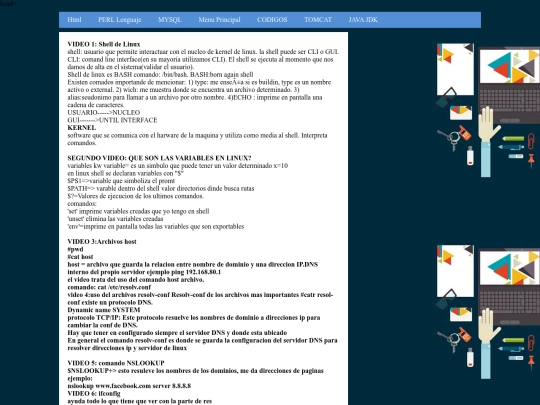Click the line 'USUARIO------>NUCLEO'
540x405 pixels.
click(x=104, y=113)
